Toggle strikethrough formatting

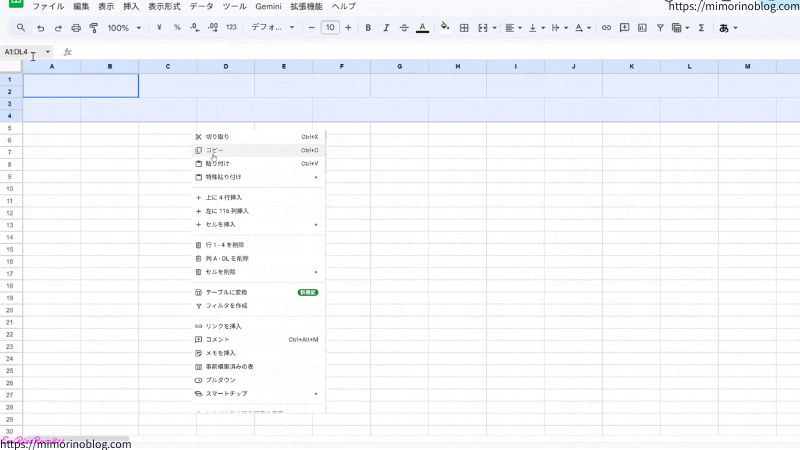pos(404,28)
